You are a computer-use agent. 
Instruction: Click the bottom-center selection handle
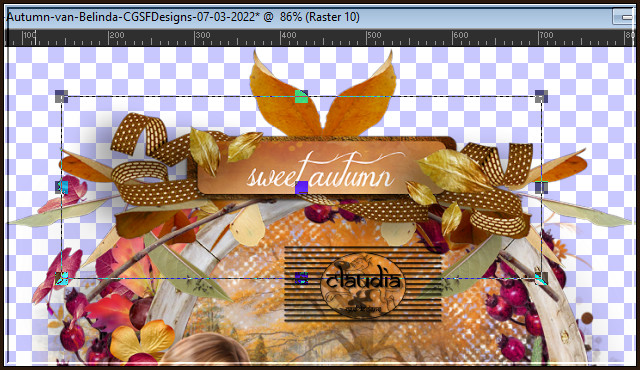pyautogui.click(x=301, y=279)
